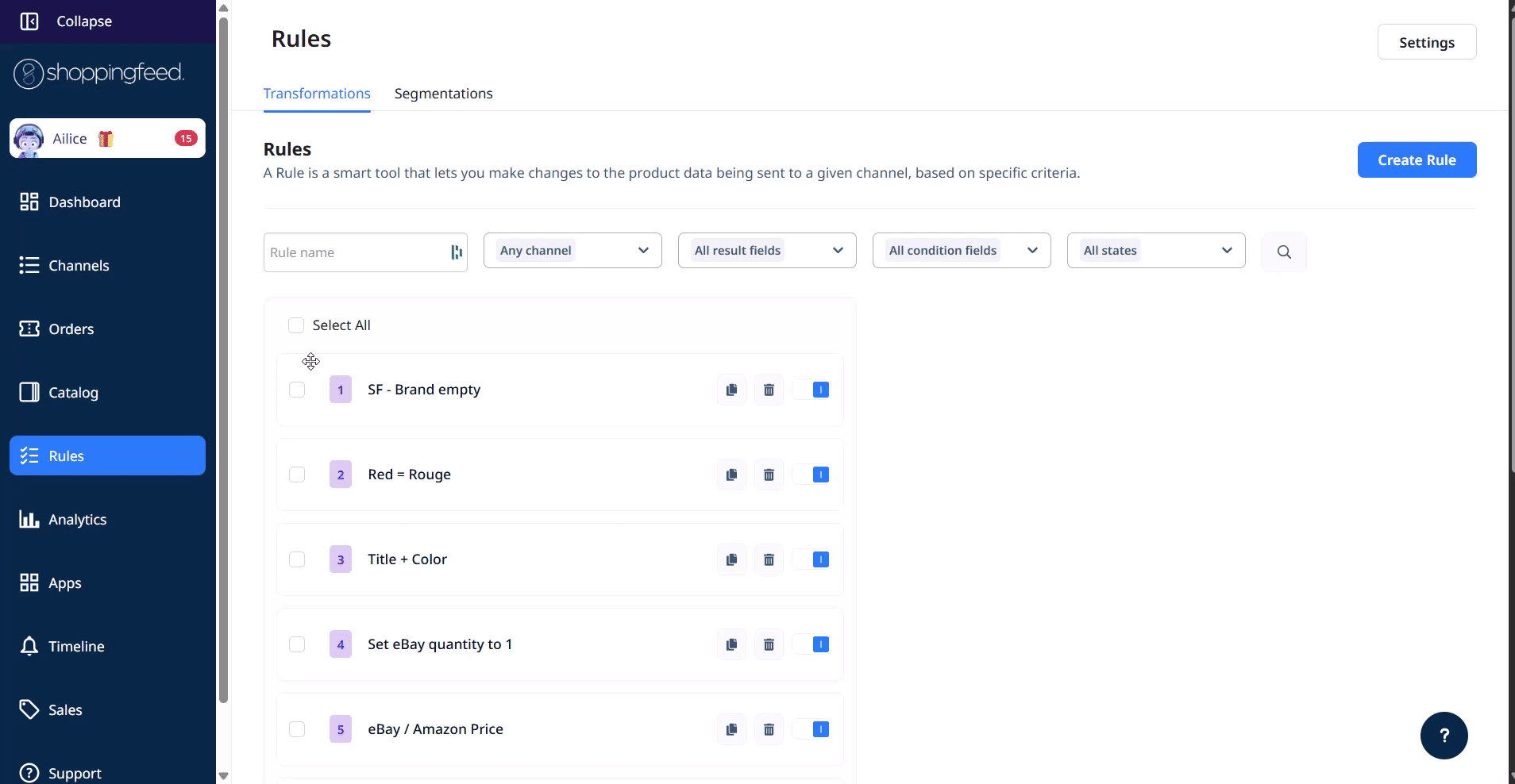Open Orders in the sidebar
The image size is (1515, 784).
107,329
